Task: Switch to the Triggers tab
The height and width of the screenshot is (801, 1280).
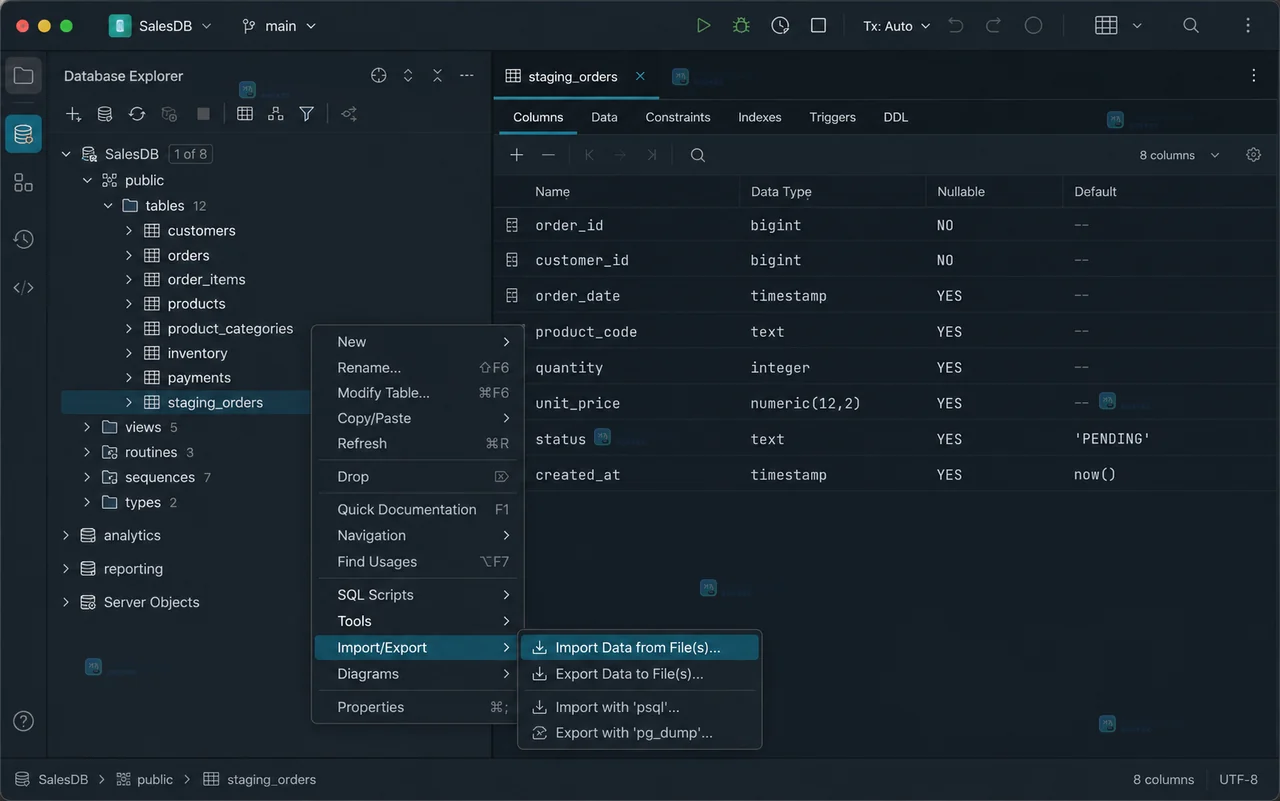Action: click(833, 117)
